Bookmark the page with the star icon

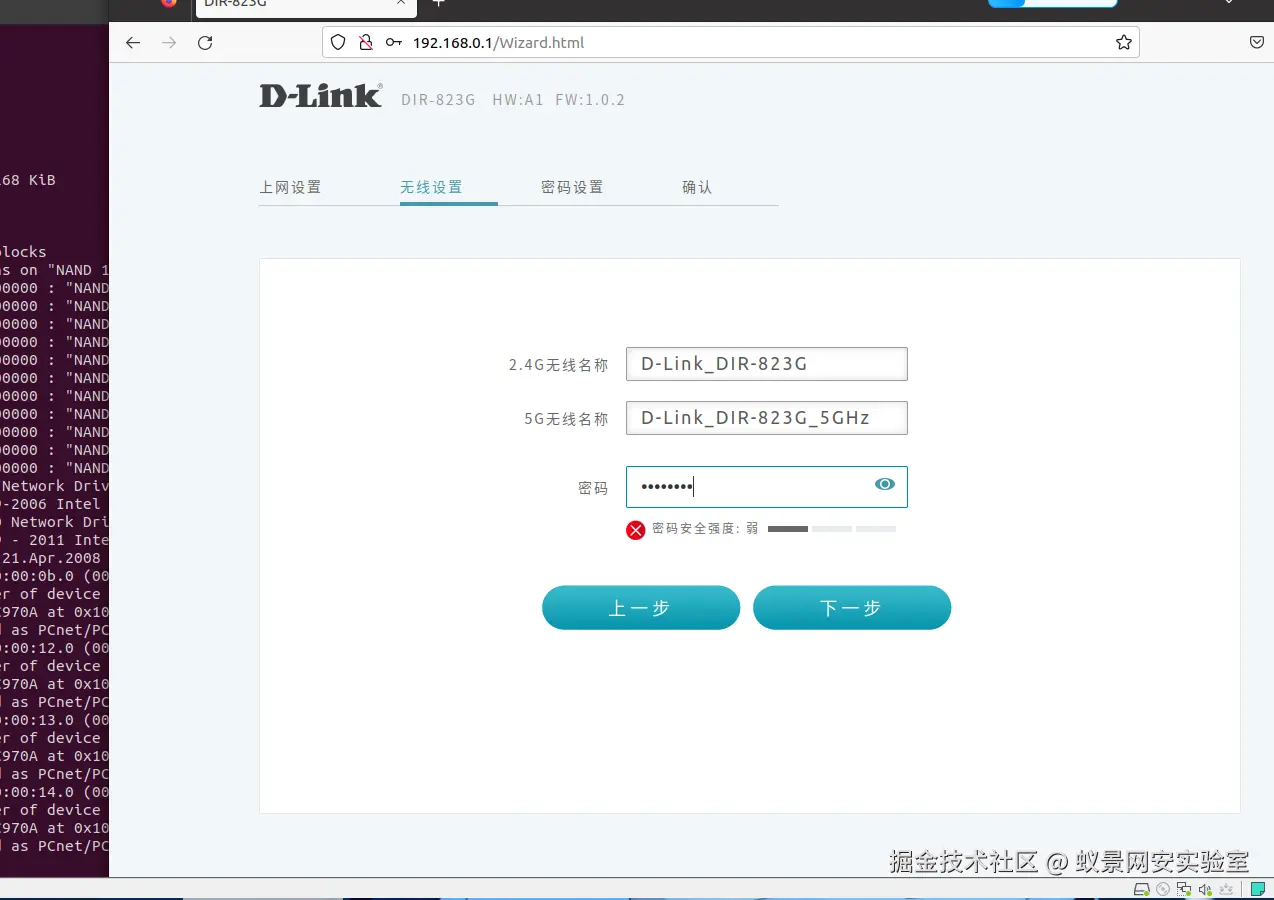pos(1124,43)
